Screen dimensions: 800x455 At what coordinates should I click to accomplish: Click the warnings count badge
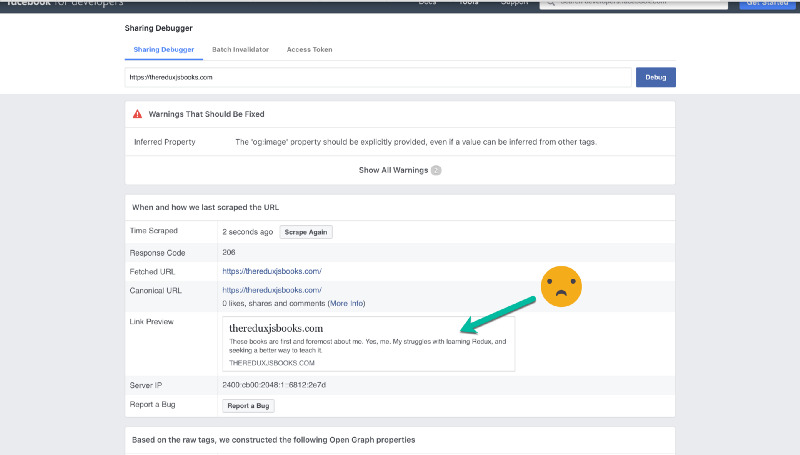point(436,170)
